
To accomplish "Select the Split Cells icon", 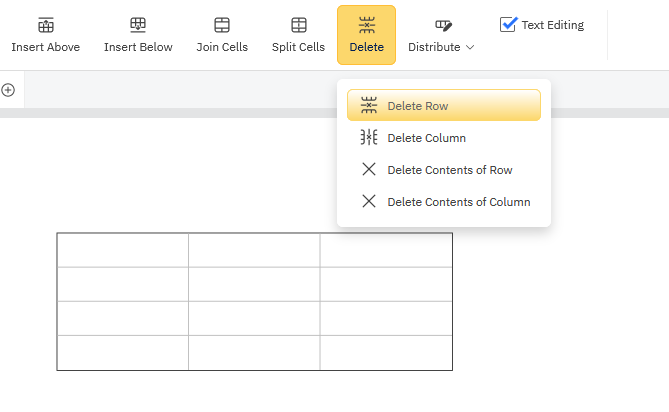I will 298,25.
